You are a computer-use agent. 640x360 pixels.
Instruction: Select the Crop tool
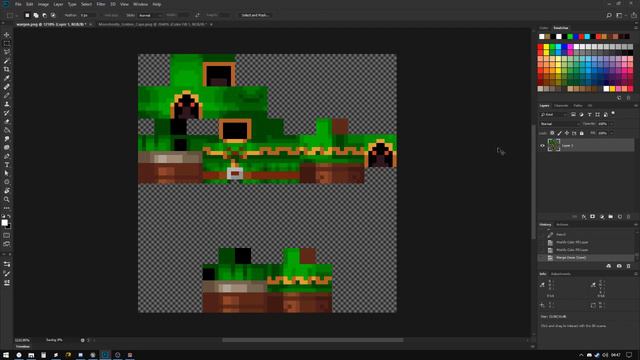pos(7,69)
